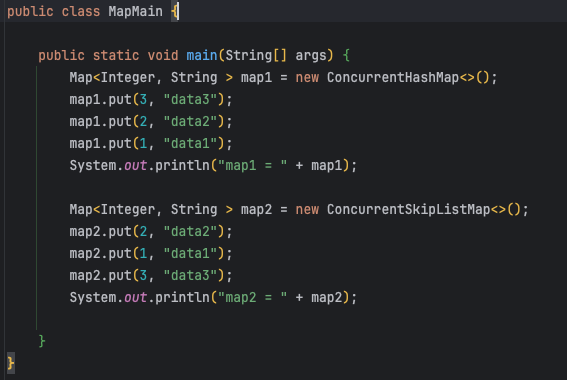Screen dimensions: 567x380
Task: Click the public keyword of the class
Action: tap(30, 11)
